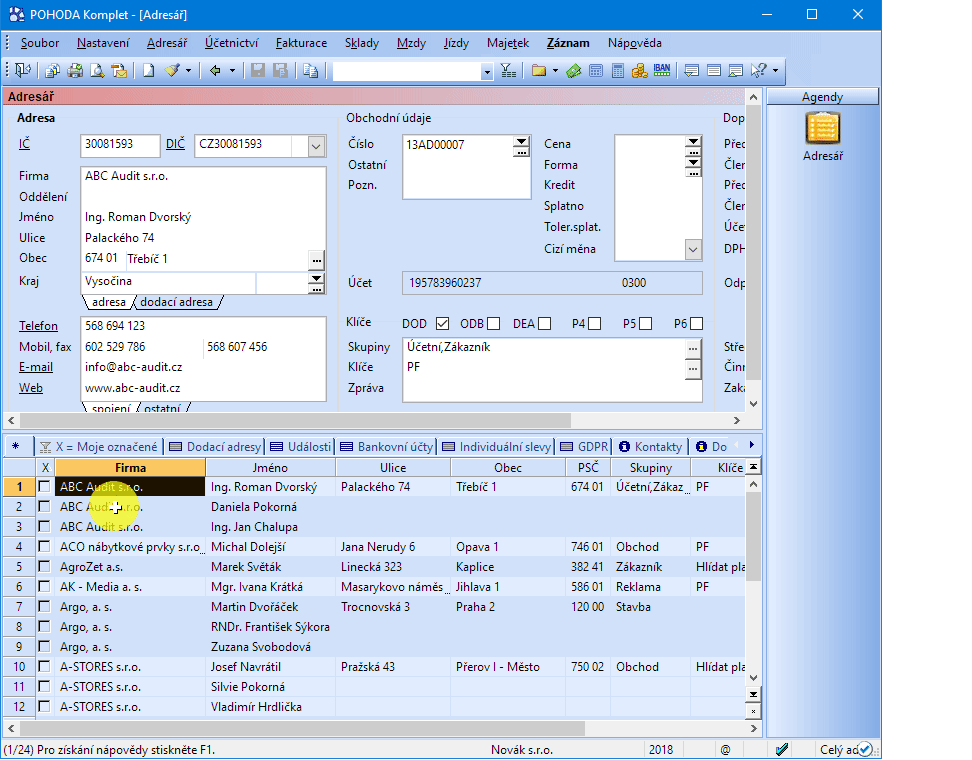This screenshot has width=972, height=760.
Task: Click the exit agenda door icon
Action: pyautogui.click(x=23, y=70)
